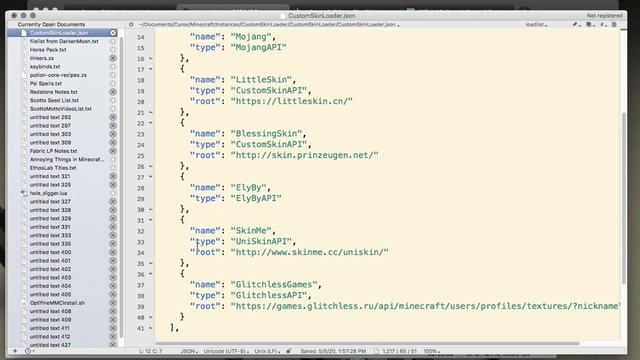The image size is (640, 360).
Task: Click the document statistics page icon
Action: (376, 351)
